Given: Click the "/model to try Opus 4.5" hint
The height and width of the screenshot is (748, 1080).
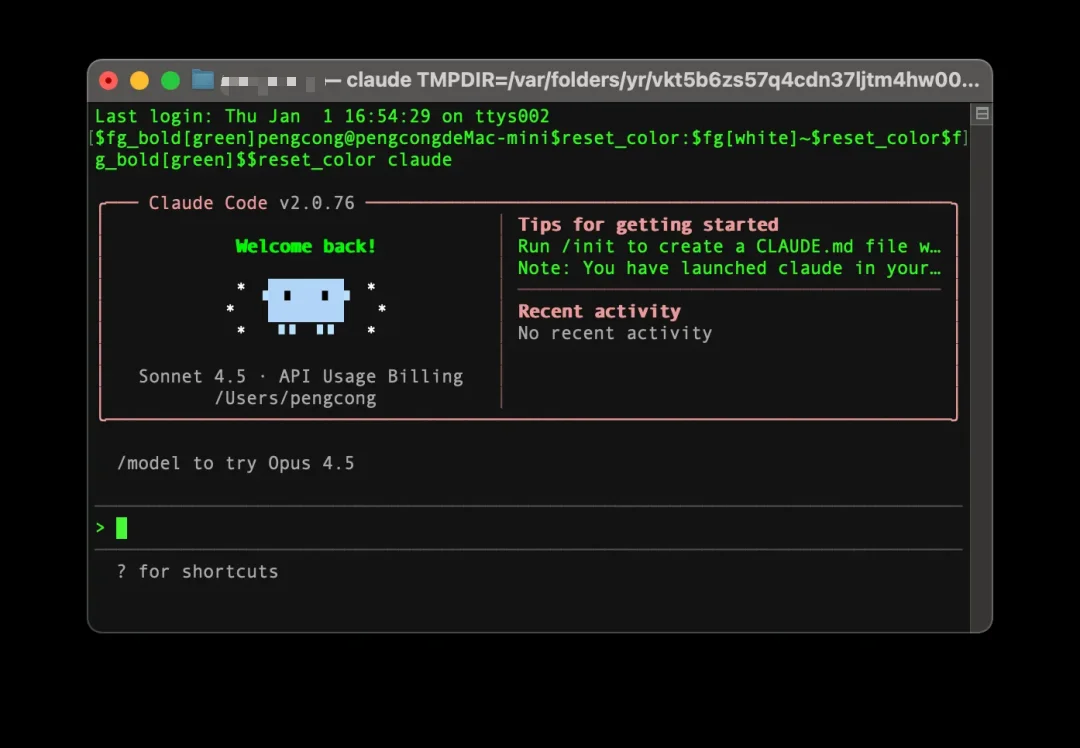Looking at the screenshot, I should click(235, 464).
